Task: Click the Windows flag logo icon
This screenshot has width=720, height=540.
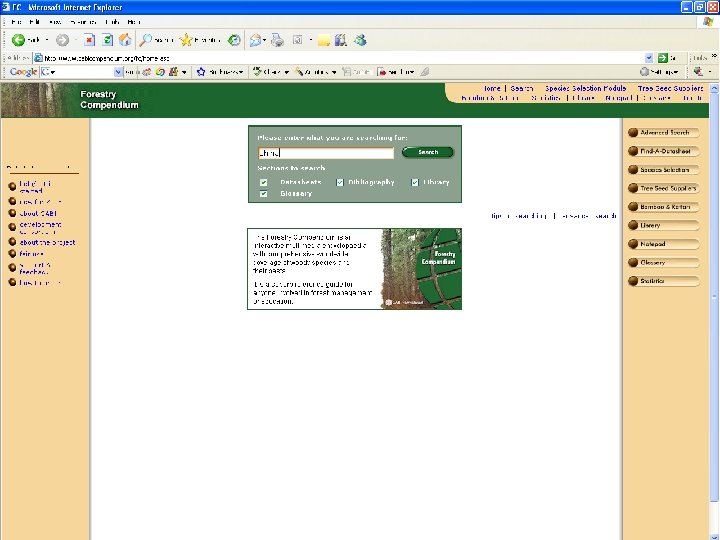Action: (x=708, y=22)
